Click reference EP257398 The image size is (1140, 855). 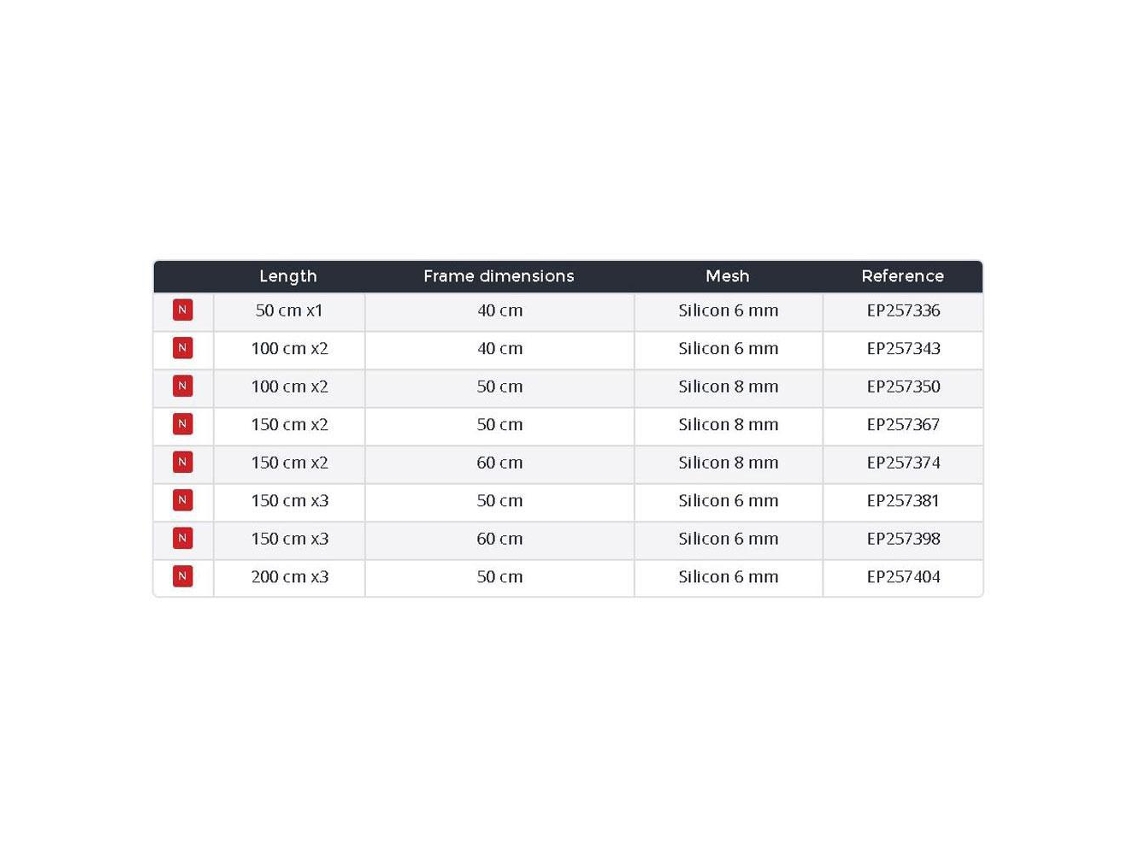[903, 539]
